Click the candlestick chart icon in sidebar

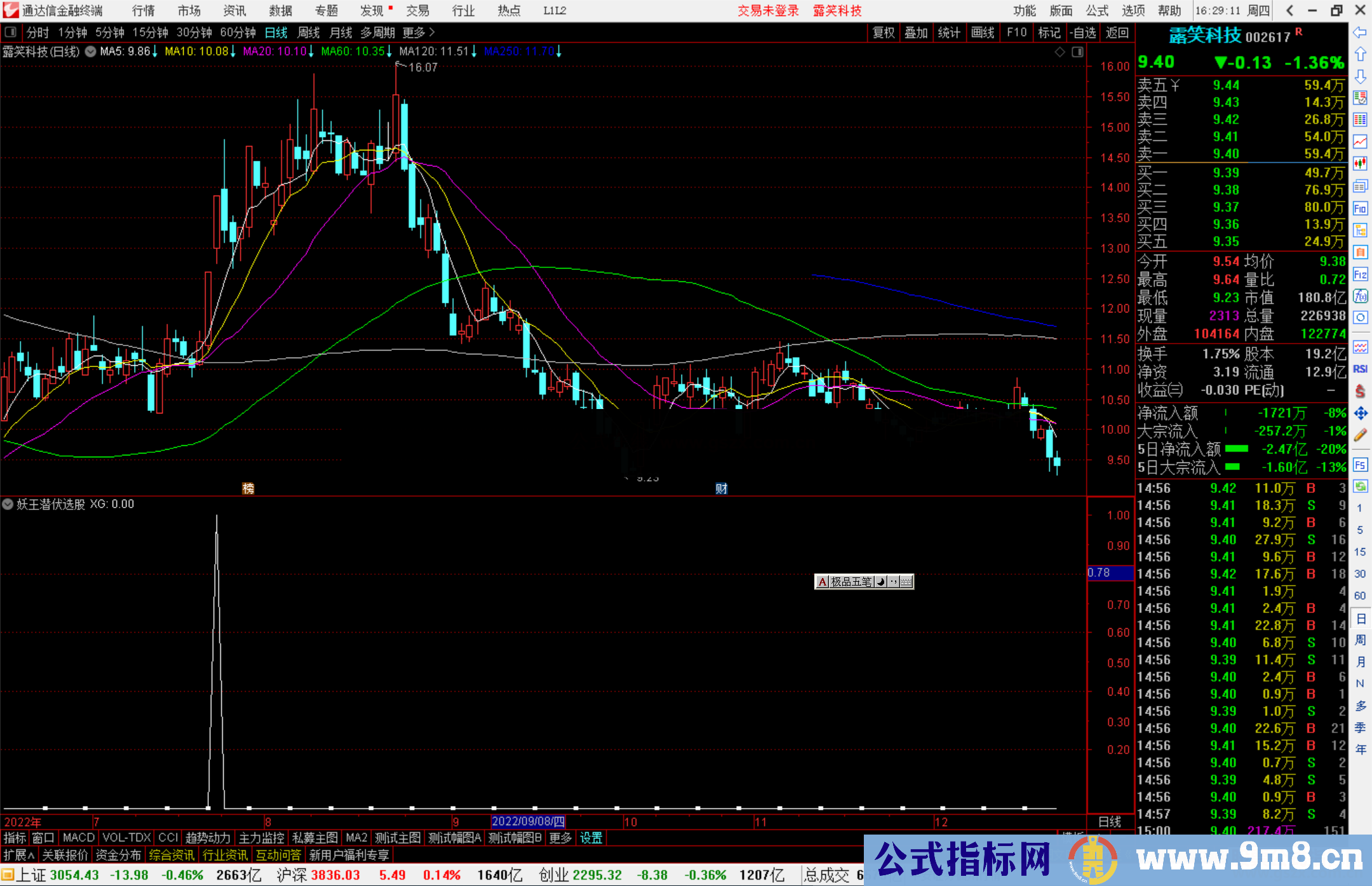tap(1360, 164)
